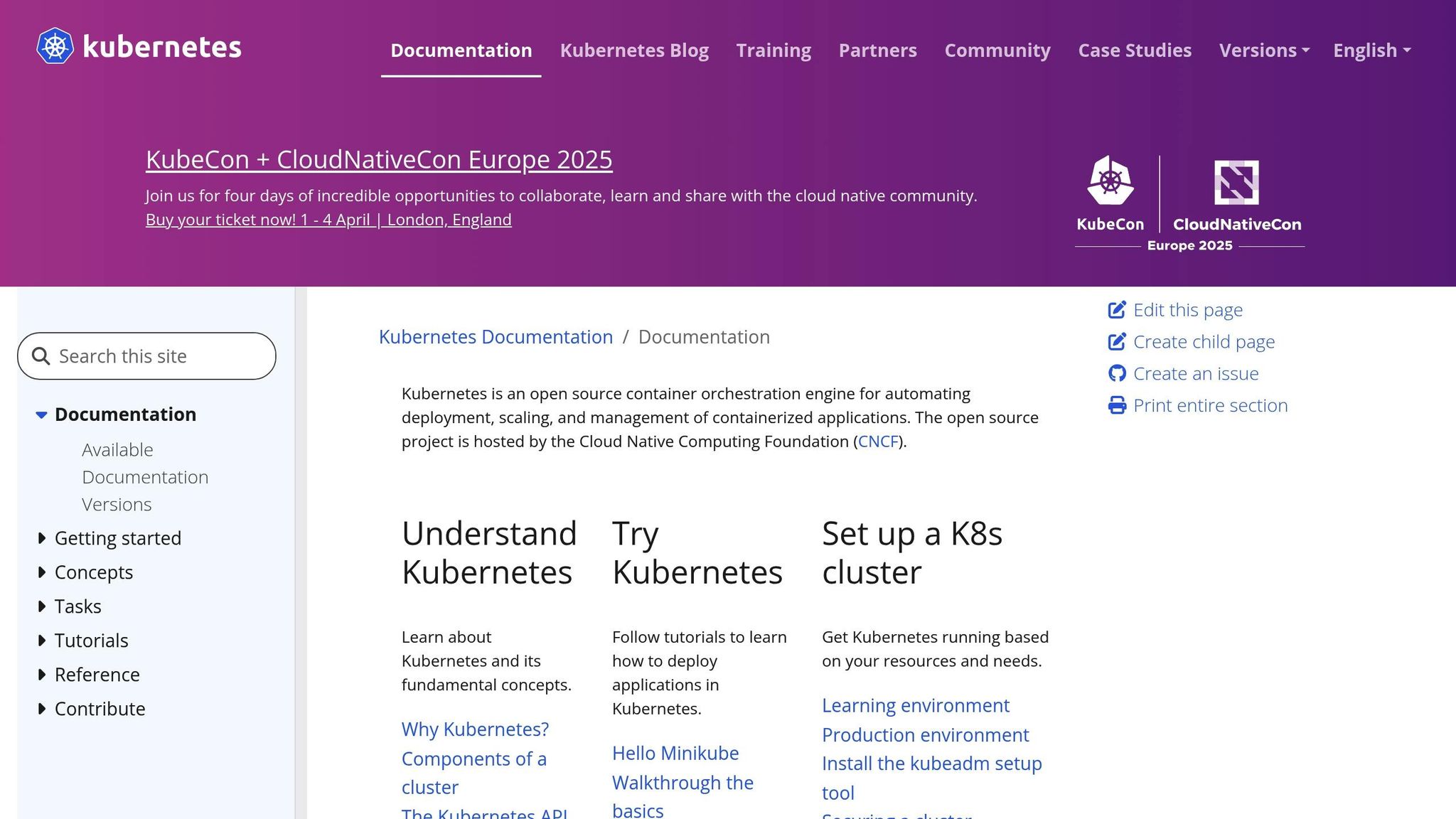
Task: Expand the Reference sidebar section
Action: tap(41, 675)
